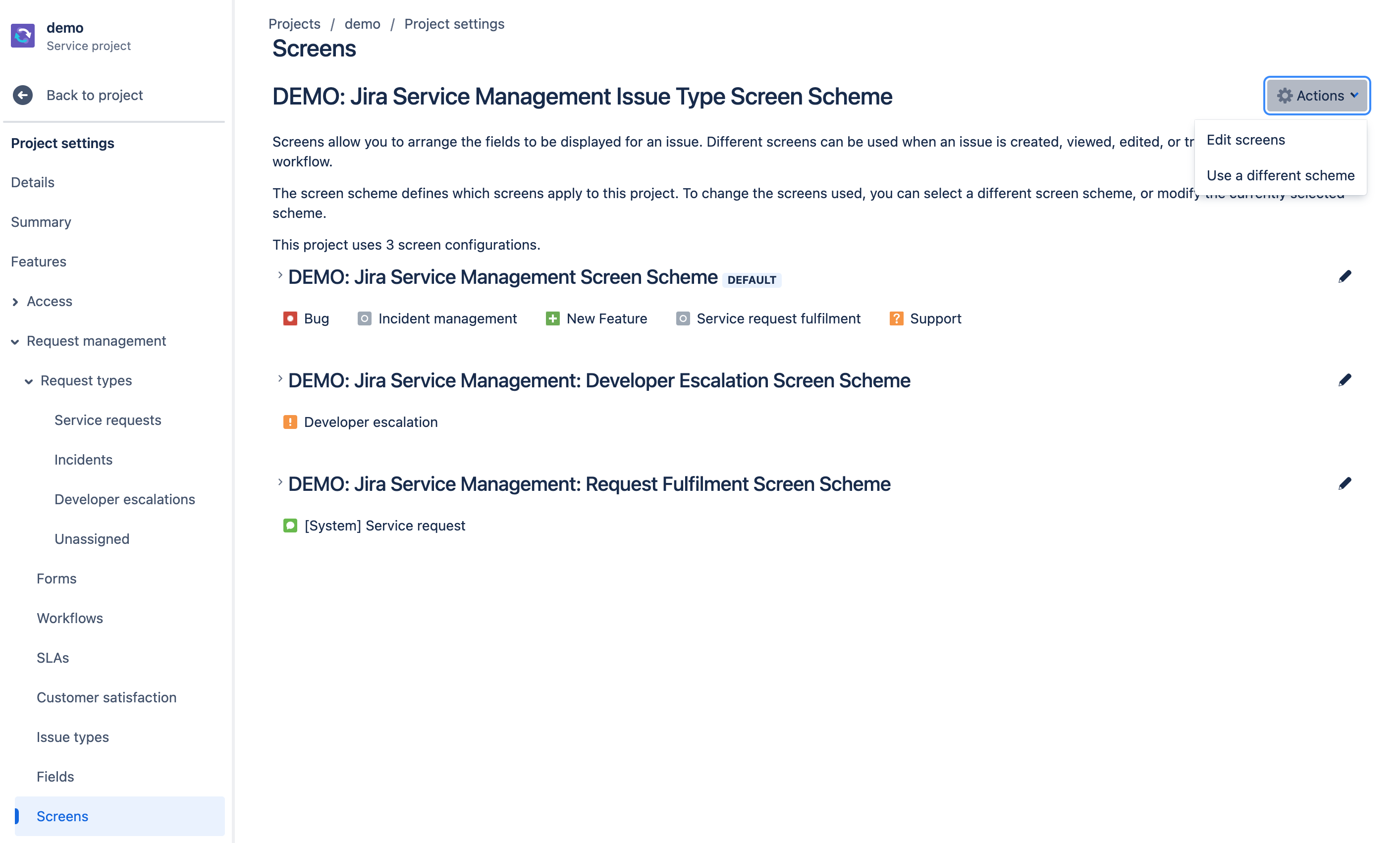Open Issue types in sidebar
1400x843 pixels.
click(x=73, y=737)
